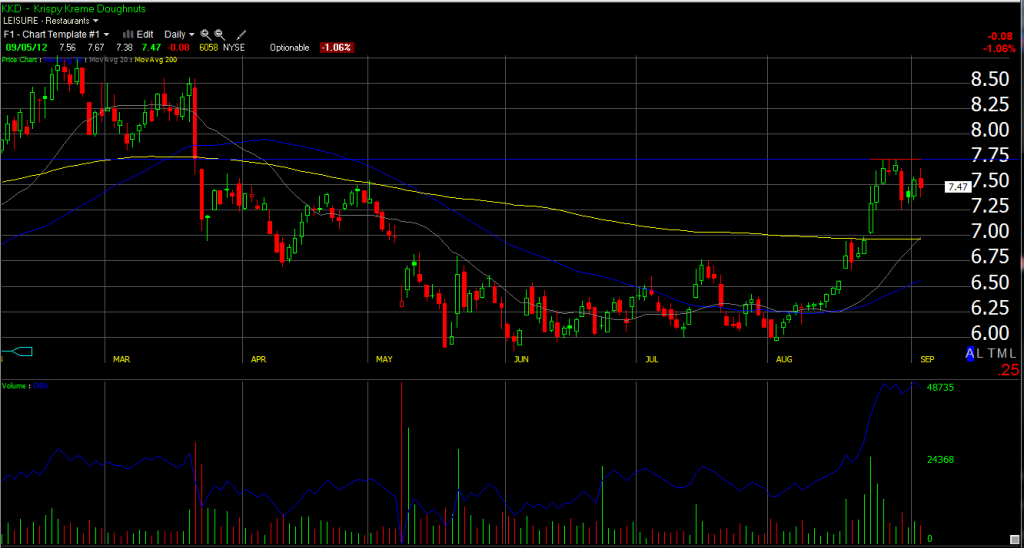The width and height of the screenshot is (1024, 548).
Task: Click the OBV indicator legend label
Action: pyautogui.click(x=39, y=386)
